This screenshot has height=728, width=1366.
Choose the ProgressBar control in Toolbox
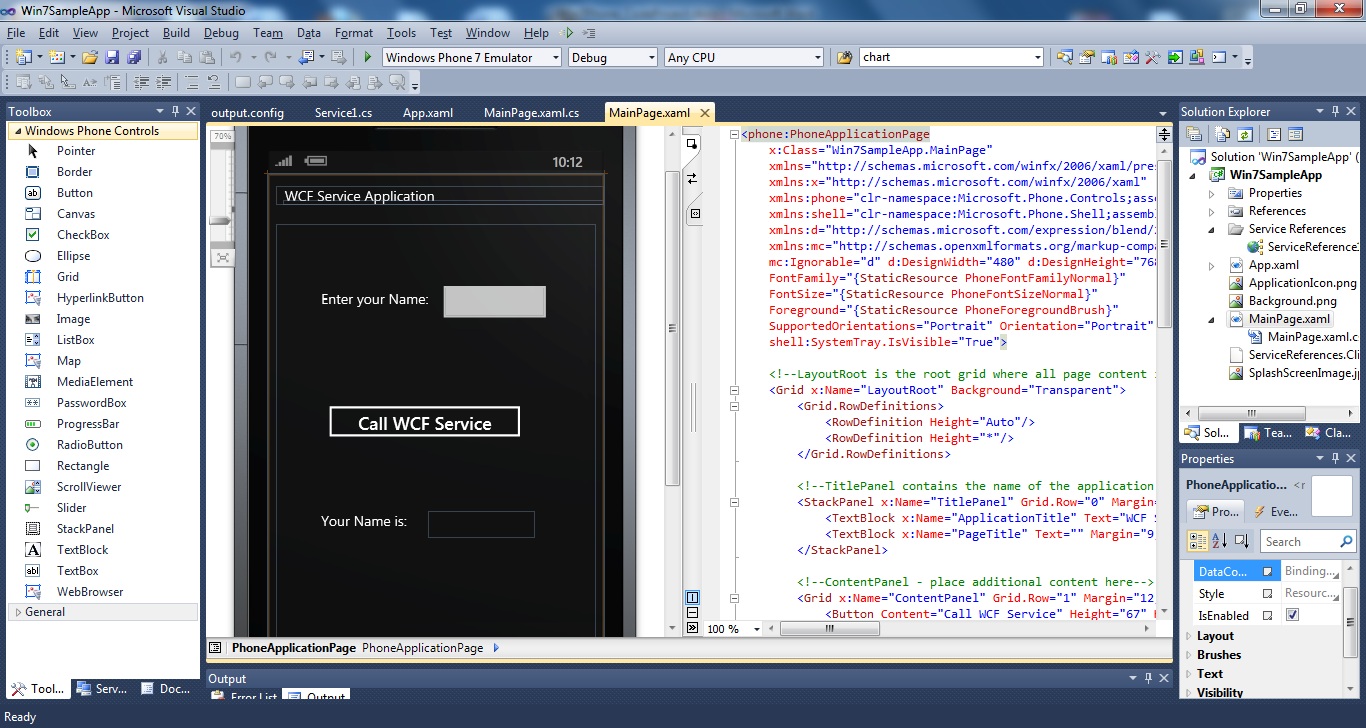tap(89, 424)
